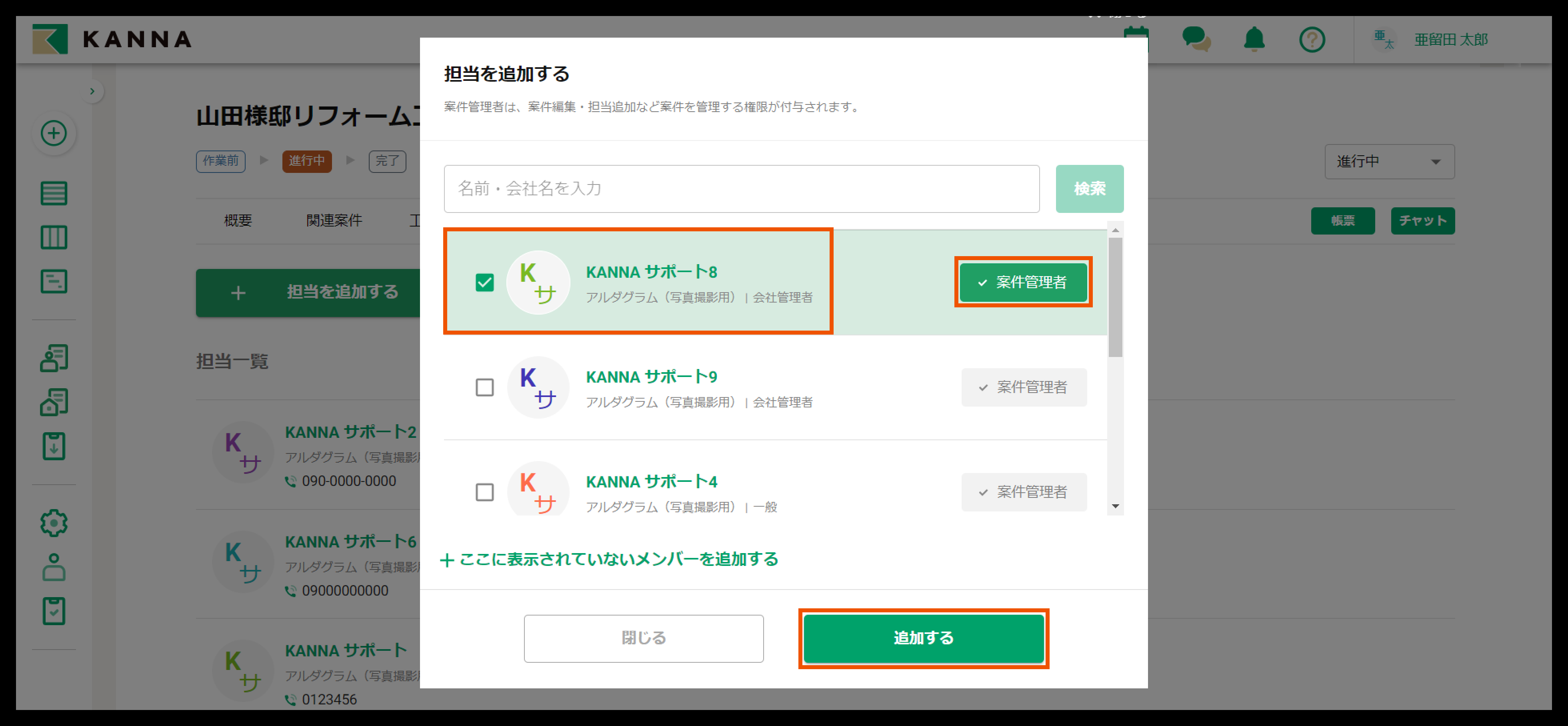Image resolution: width=1568 pixels, height=726 pixels.
Task: Open the 亜留田 太郎 user menu
Action: [1450, 40]
